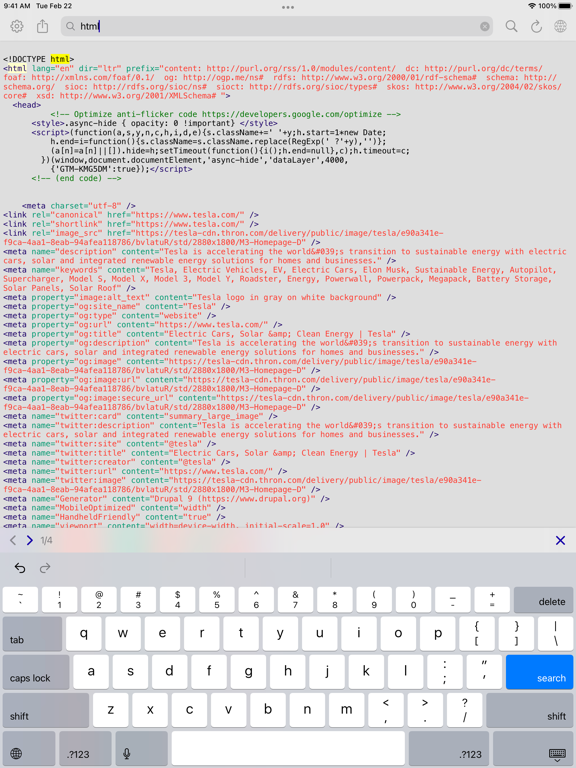Start dictation with microphone key

[142, 748]
